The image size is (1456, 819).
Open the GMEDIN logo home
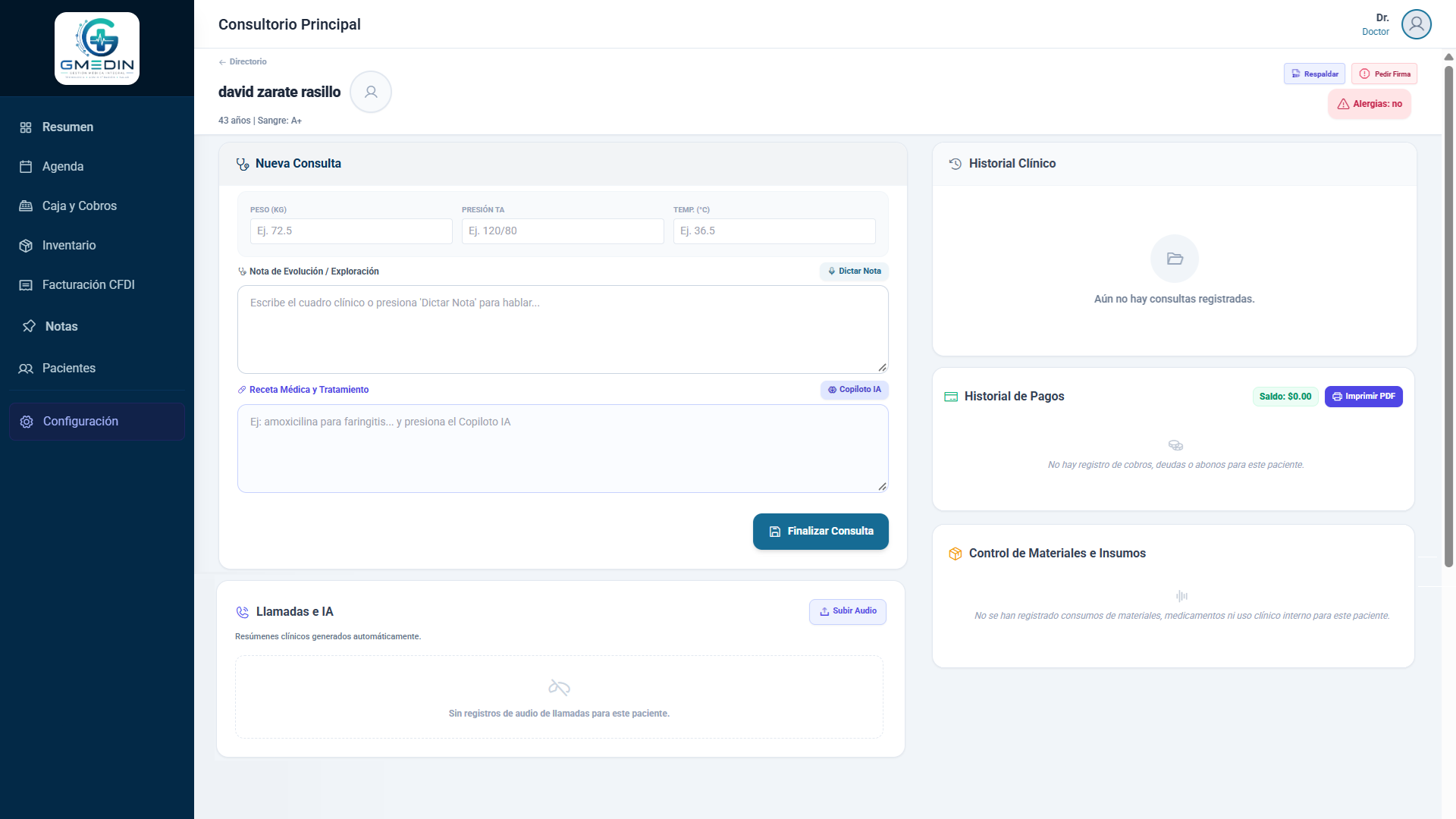tap(97, 49)
